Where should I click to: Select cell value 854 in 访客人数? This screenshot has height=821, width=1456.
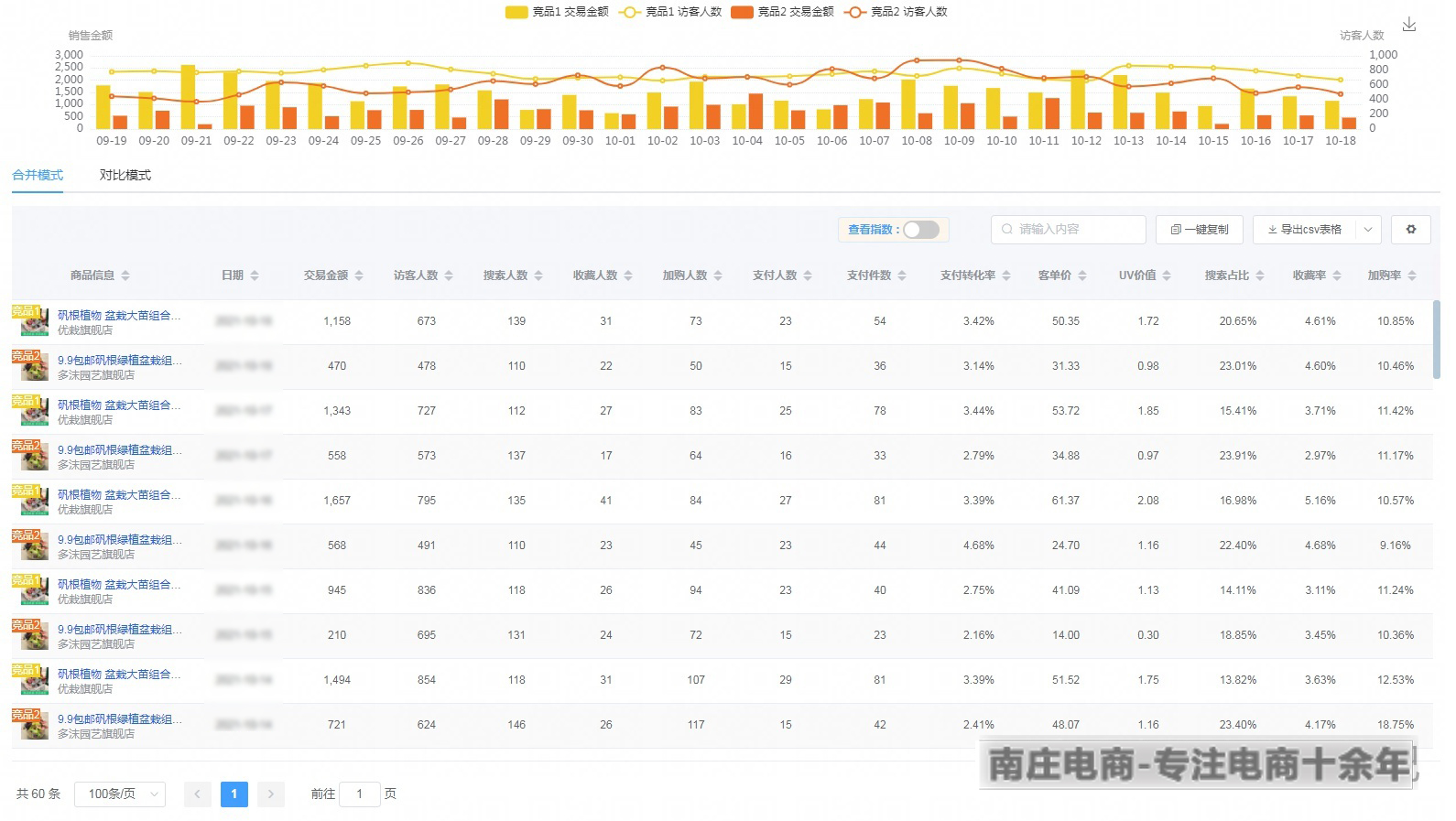coord(427,680)
